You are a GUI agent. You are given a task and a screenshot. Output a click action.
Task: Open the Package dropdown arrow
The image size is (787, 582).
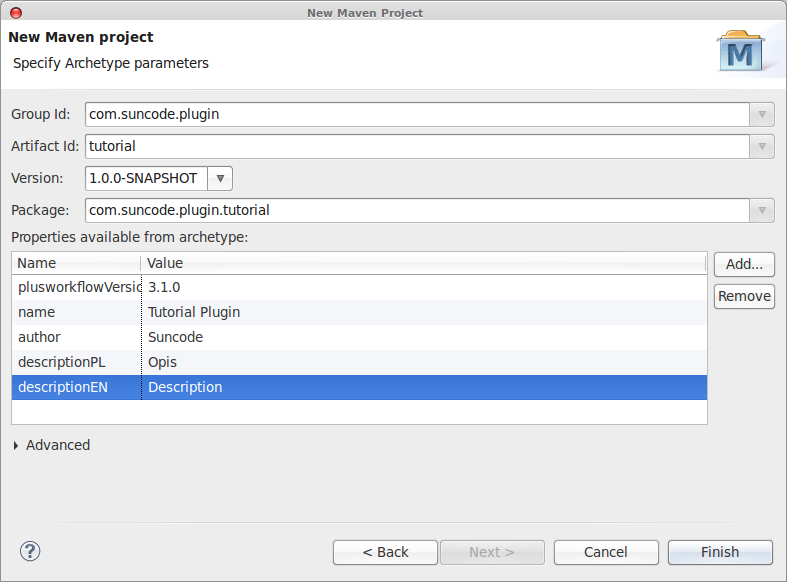pyautogui.click(x=762, y=210)
